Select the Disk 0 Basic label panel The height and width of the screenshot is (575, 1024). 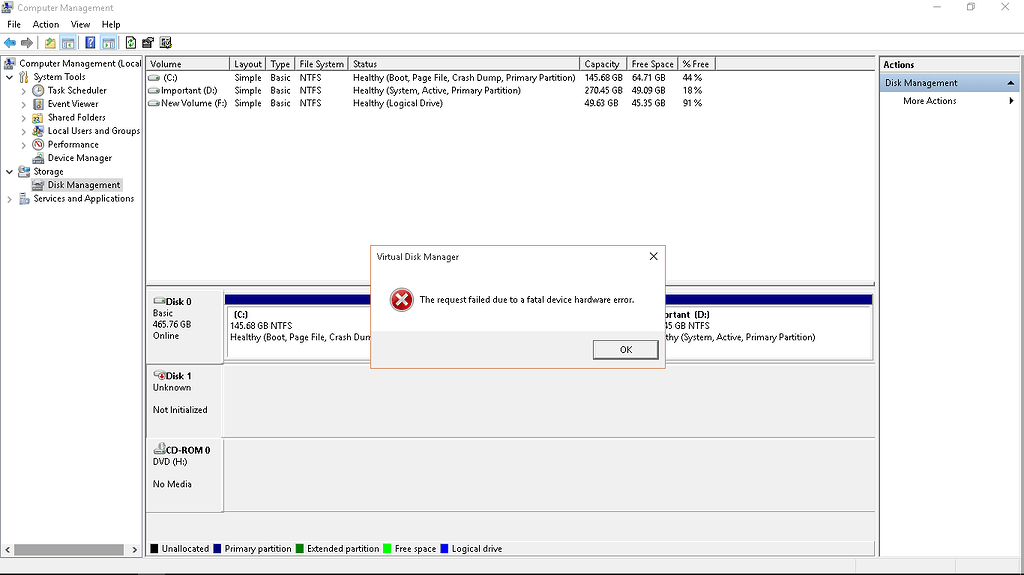click(x=185, y=326)
